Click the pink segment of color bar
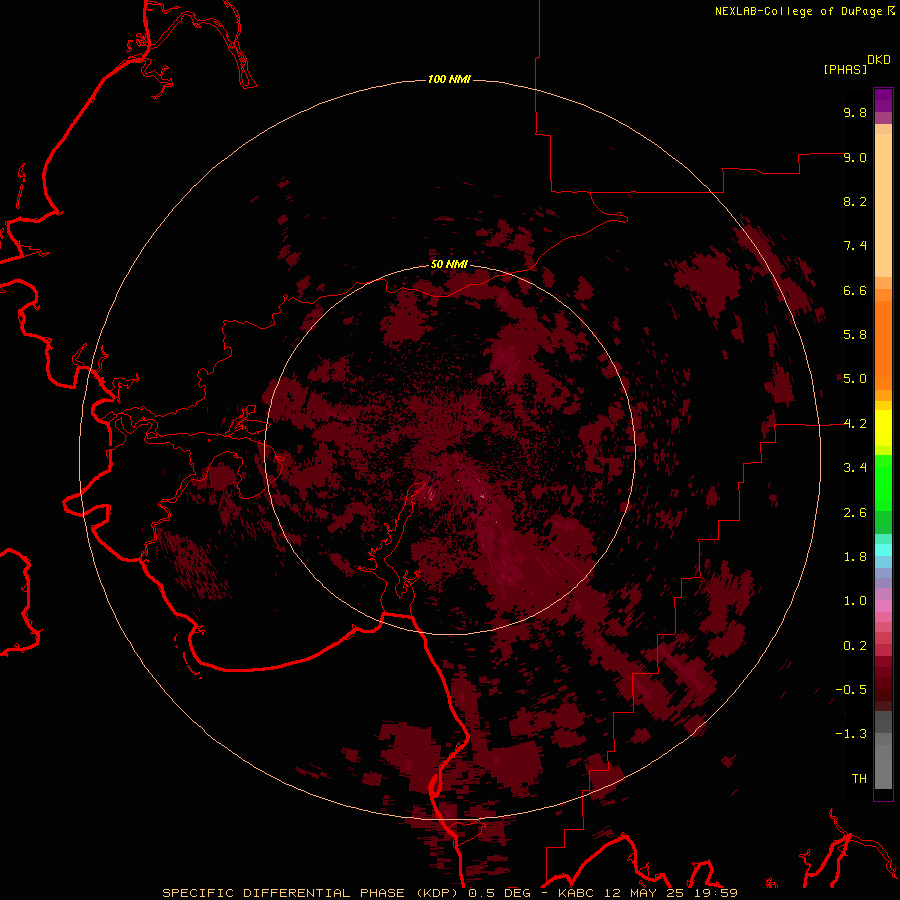The height and width of the screenshot is (900, 900). (883, 606)
